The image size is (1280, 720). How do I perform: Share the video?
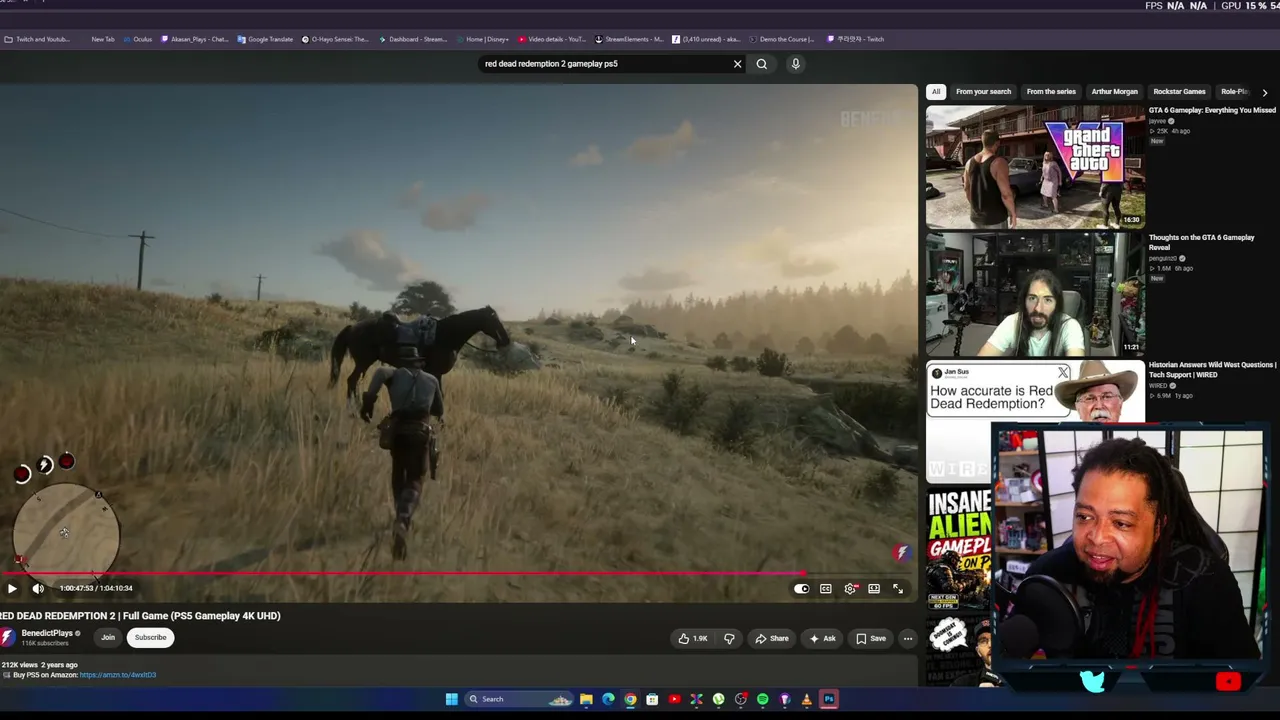(x=772, y=638)
